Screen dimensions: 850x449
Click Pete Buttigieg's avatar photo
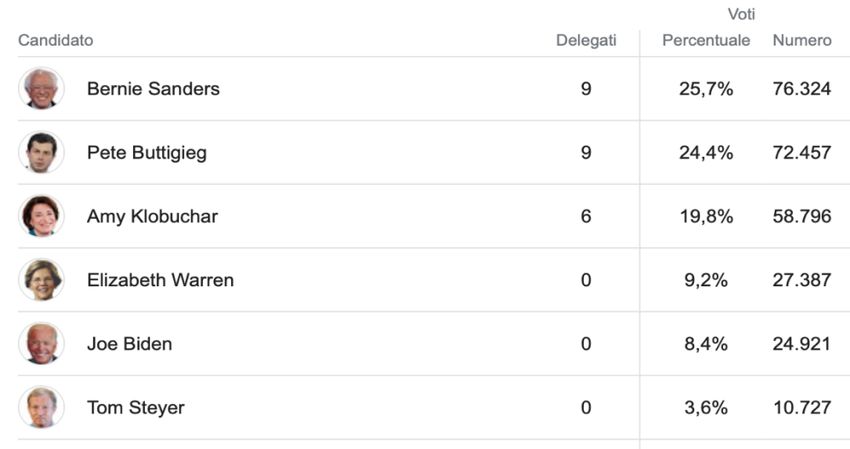click(41, 153)
